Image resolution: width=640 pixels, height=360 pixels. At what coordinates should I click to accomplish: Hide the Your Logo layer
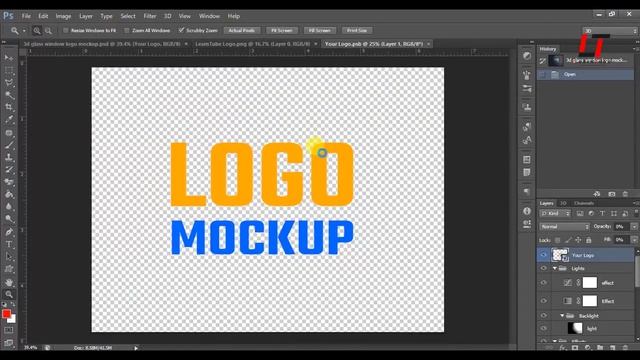tap(543, 255)
